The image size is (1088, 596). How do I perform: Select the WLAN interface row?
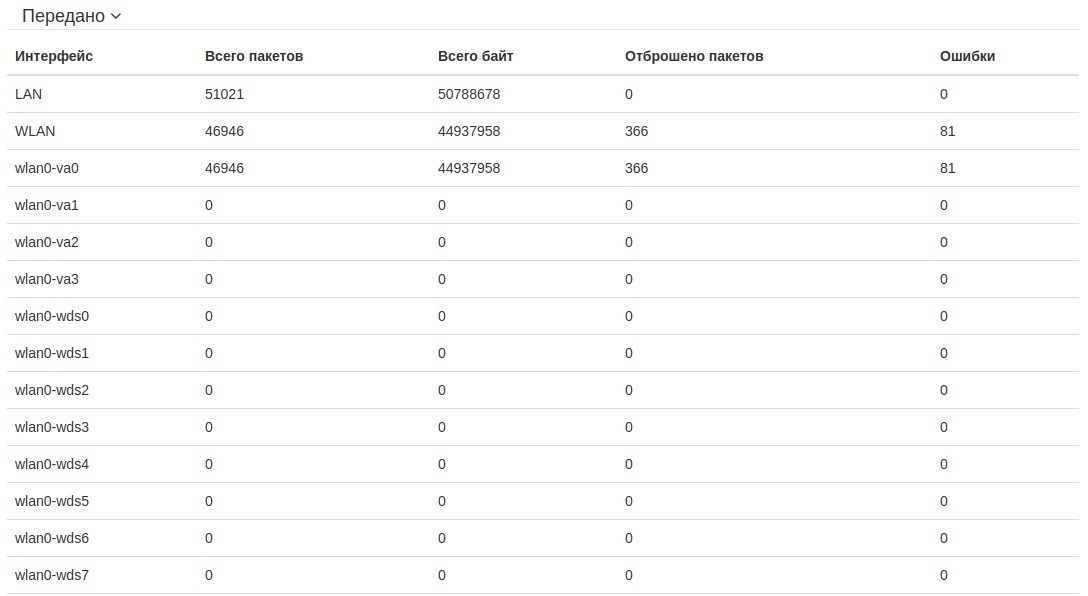(x=35, y=131)
